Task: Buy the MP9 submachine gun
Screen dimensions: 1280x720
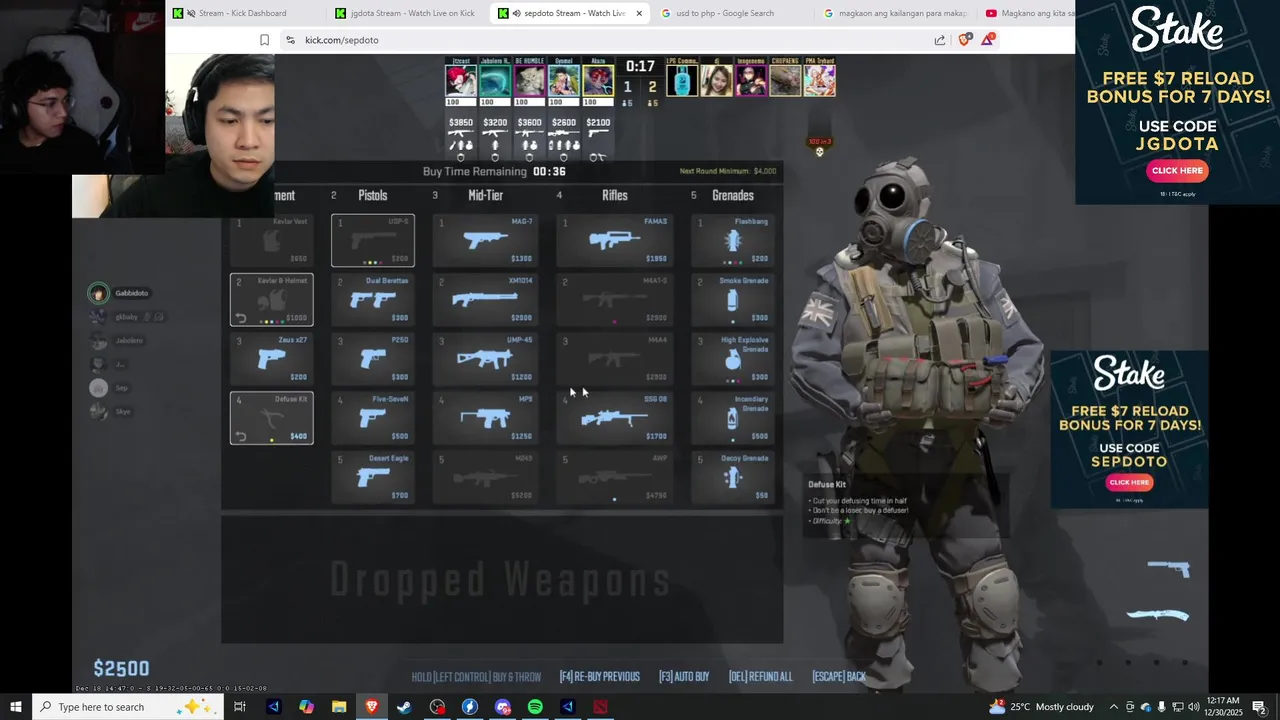Action: (487, 418)
